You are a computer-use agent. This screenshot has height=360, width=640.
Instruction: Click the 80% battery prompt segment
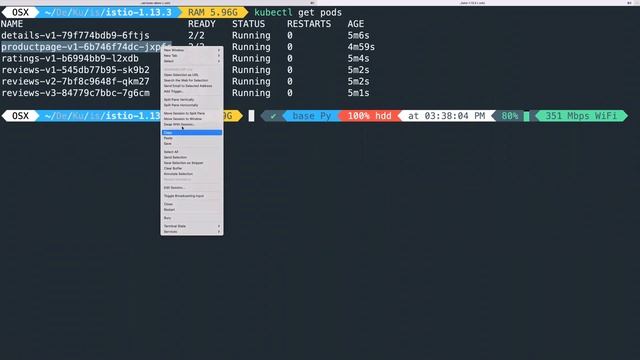[510, 116]
